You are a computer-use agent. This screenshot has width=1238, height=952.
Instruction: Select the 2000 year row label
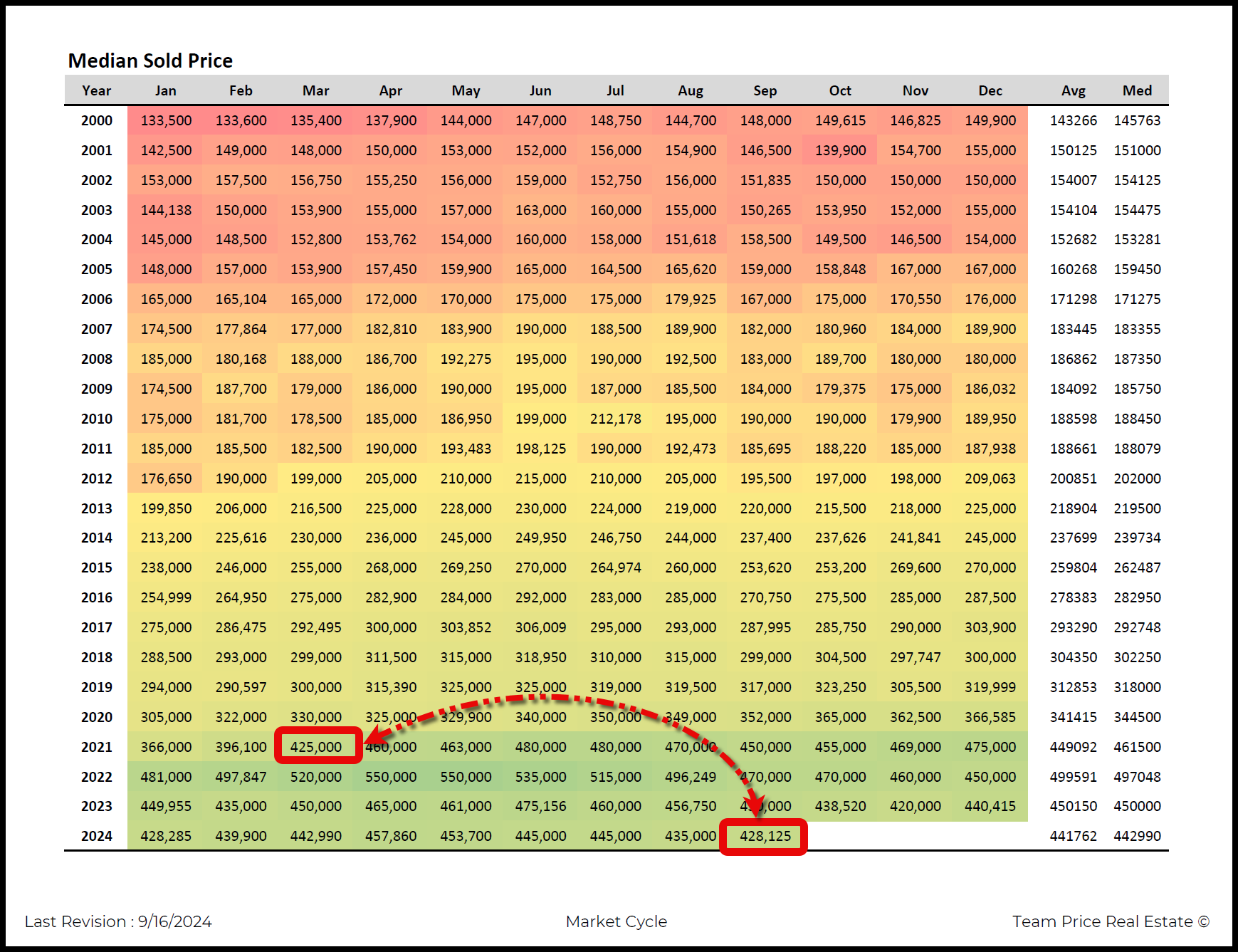click(97, 120)
